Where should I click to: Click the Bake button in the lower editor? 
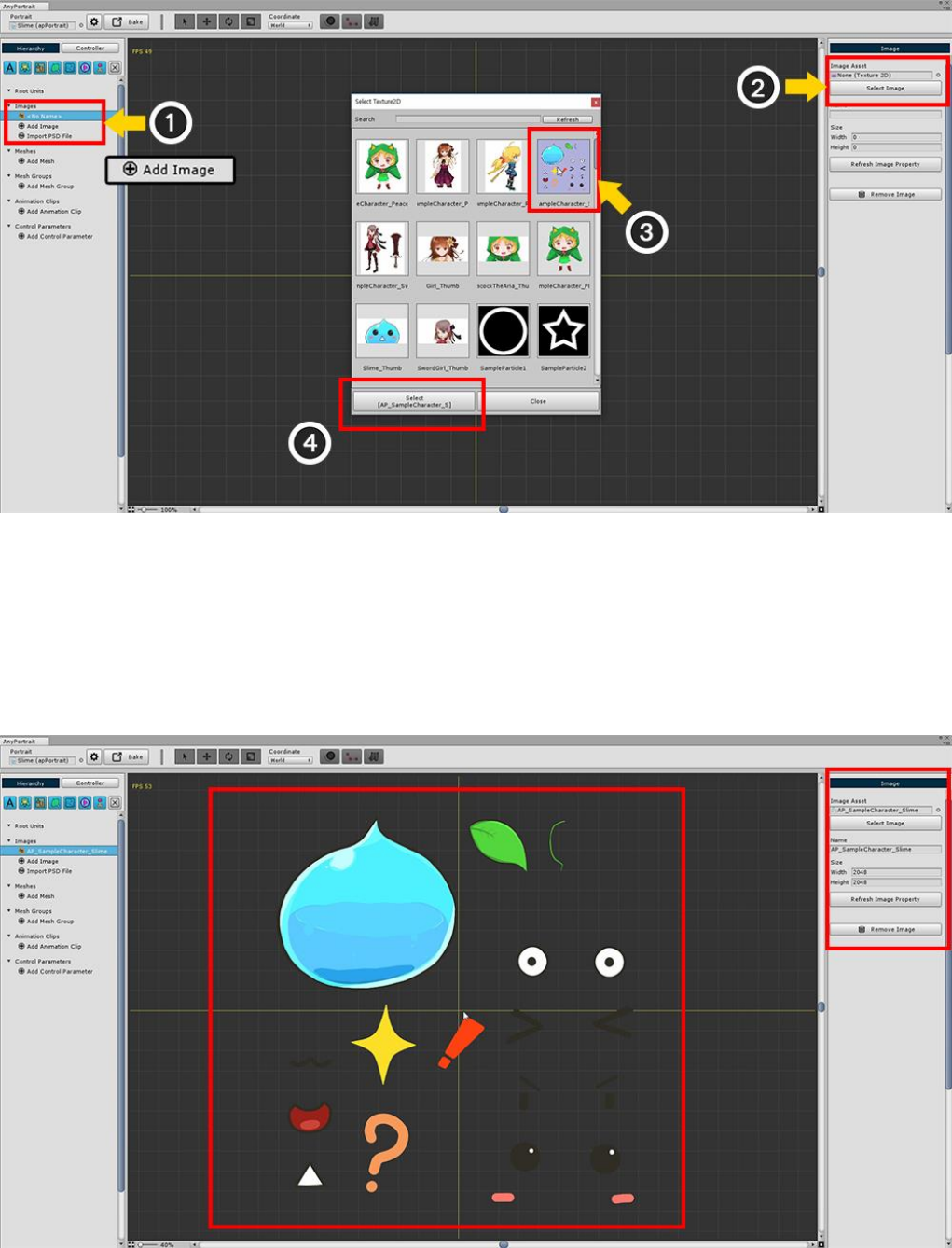pos(129,756)
